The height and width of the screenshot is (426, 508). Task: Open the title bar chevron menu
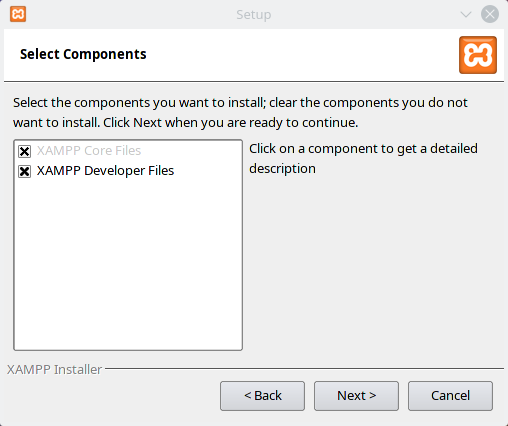(x=466, y=14)
